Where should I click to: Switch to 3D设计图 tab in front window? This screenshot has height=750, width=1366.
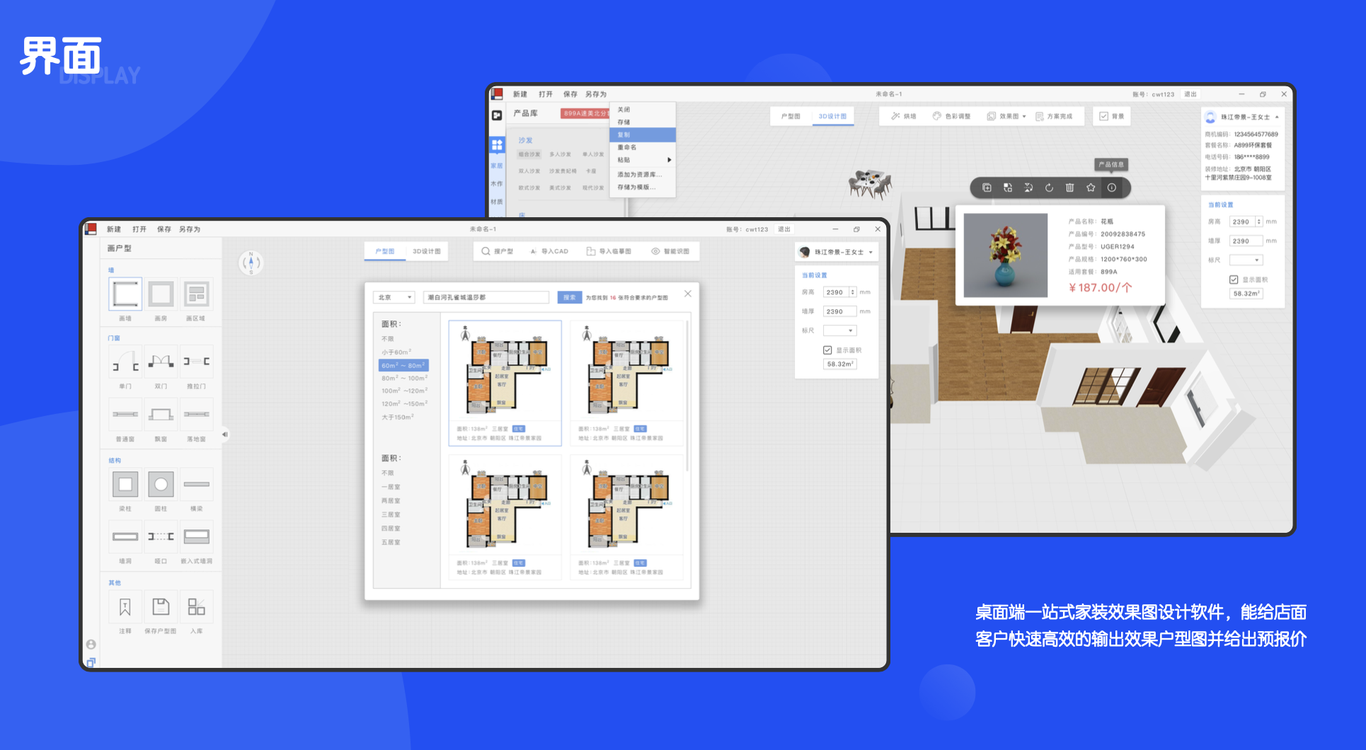click(427, 252)
